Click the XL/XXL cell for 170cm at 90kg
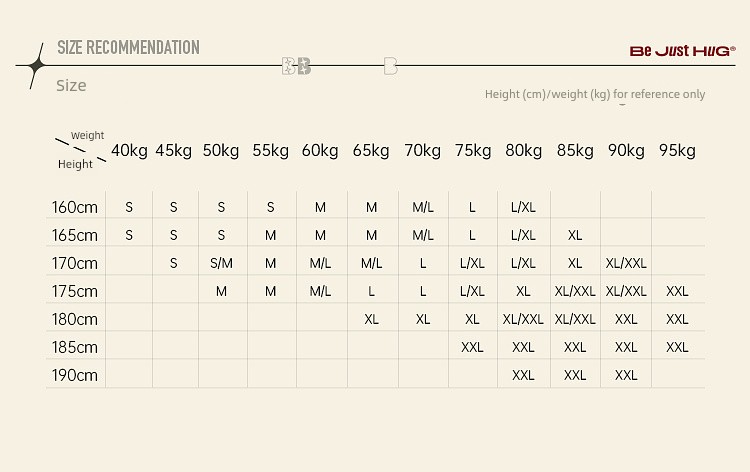Viewport: 750px width, 472px height. click(626, 264)
